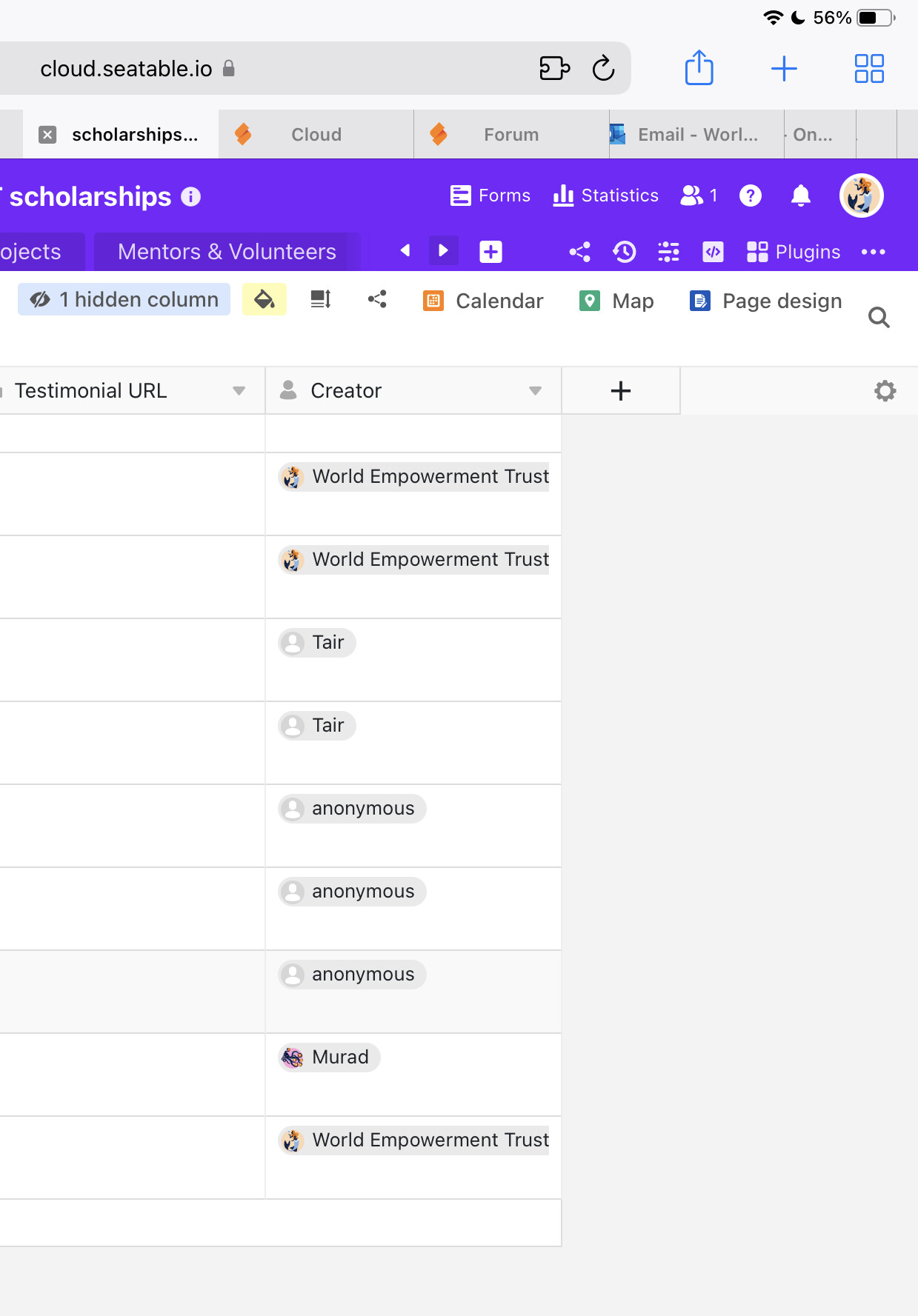918x1316 pixels.
Task: Add a new column with plus header
Action: (620, 391)
